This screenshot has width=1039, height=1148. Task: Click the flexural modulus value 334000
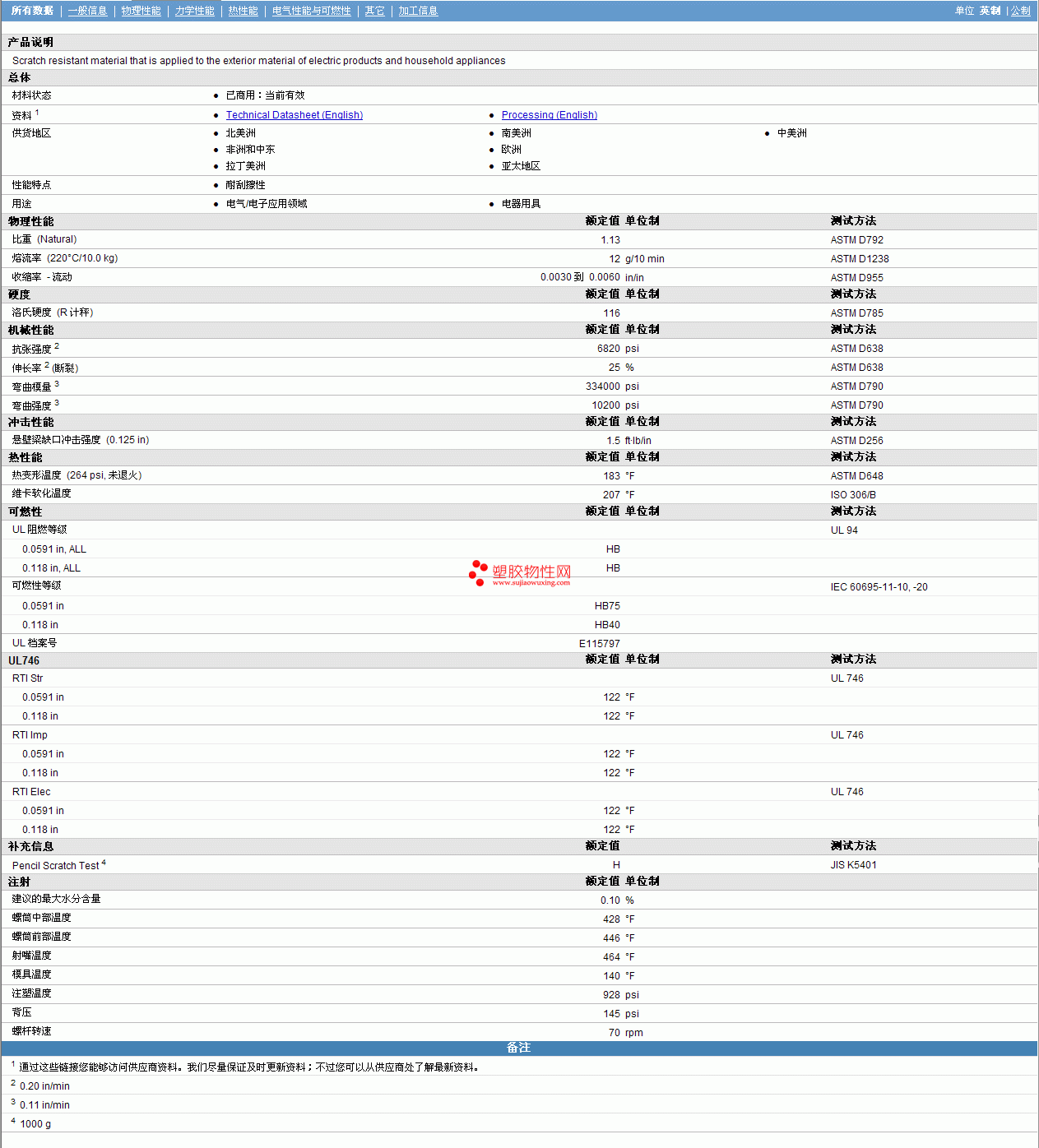[x=603, y=387]
